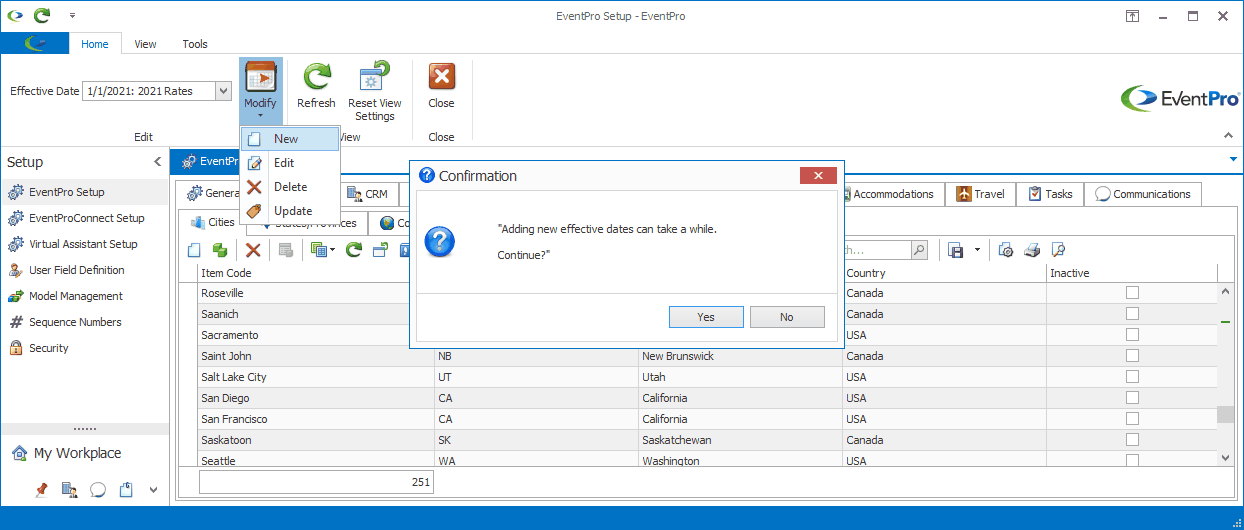Click the print preview magnifier icon
Screen dimensions: 1244x530
1058,250
